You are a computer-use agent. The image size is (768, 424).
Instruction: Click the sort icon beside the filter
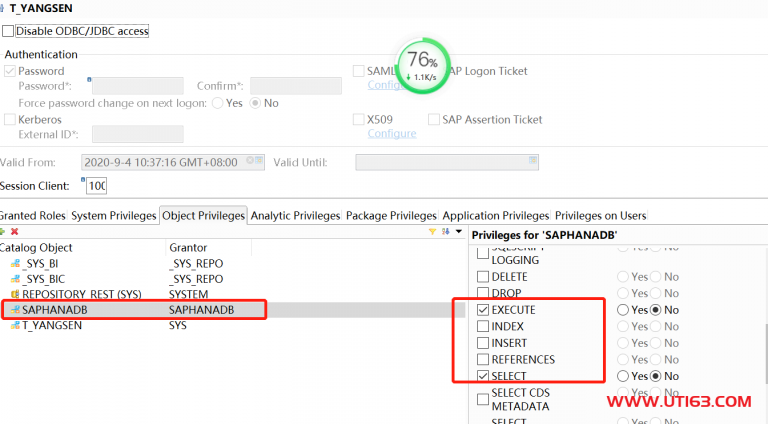tap(444, 231)
